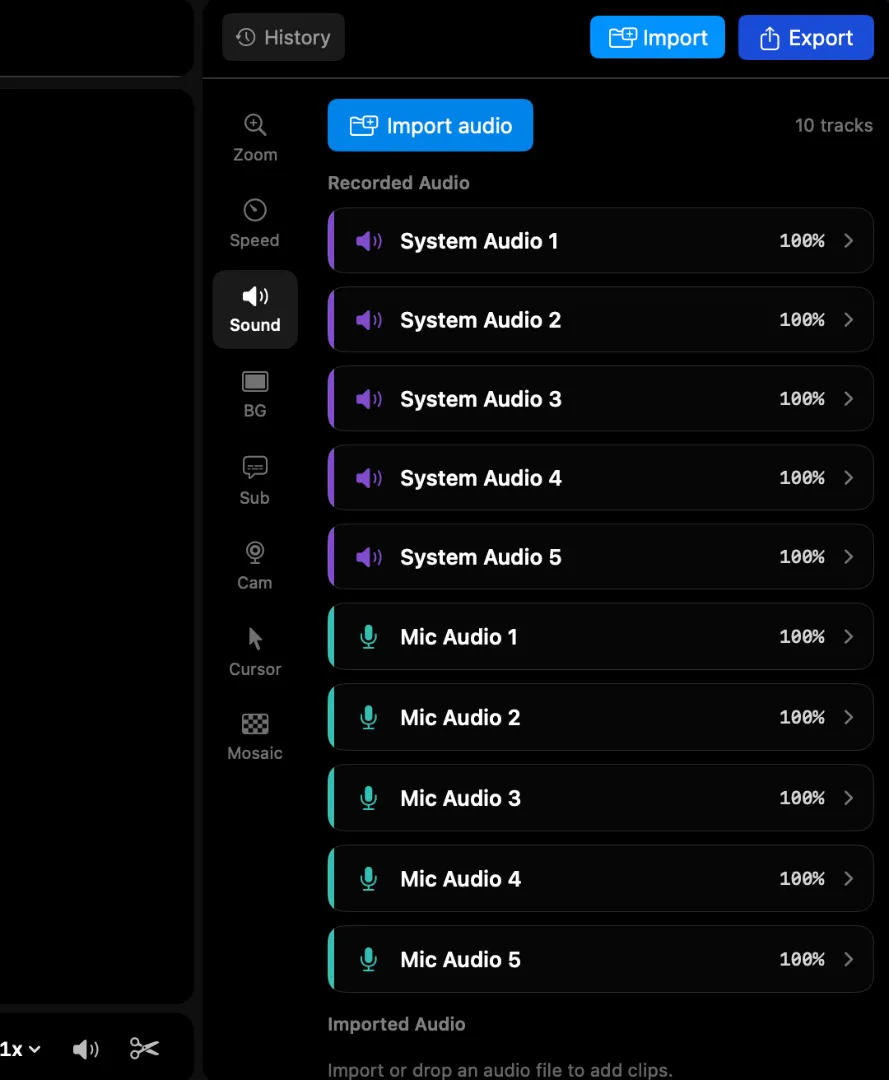Open the Cam camera panel
The image size is (889, 1080).
click(255, 565)
